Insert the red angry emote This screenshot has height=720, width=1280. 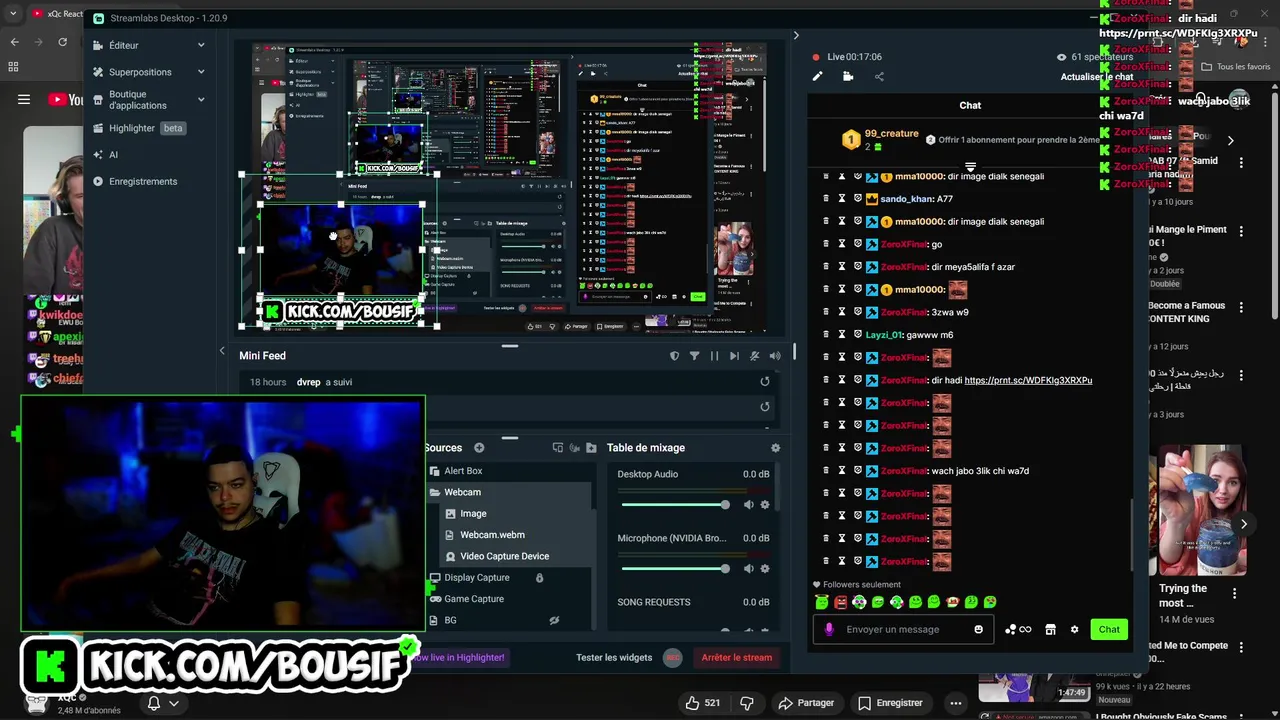pos(840,602)
